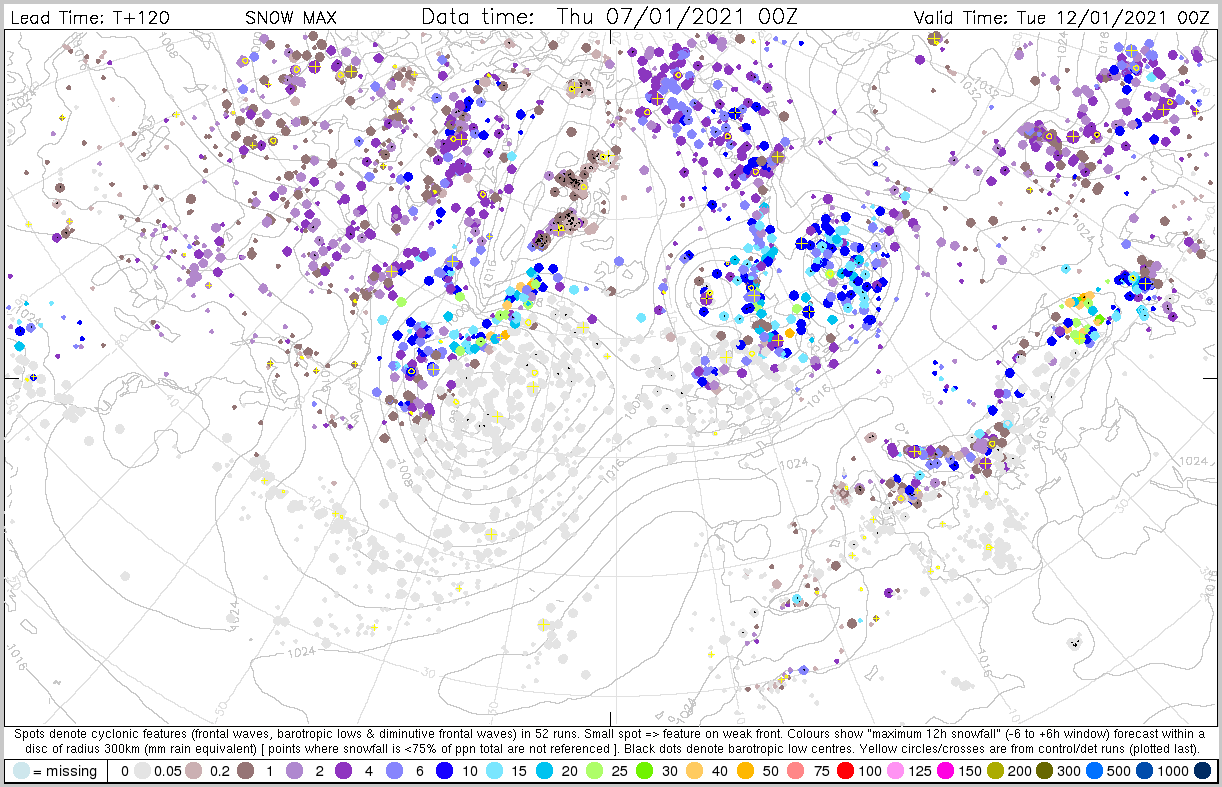The width and height of the screenshot is (1222, 787).
Task: Click the periwinkle swatch between 4 and 6
Action: tap(395, 771)
